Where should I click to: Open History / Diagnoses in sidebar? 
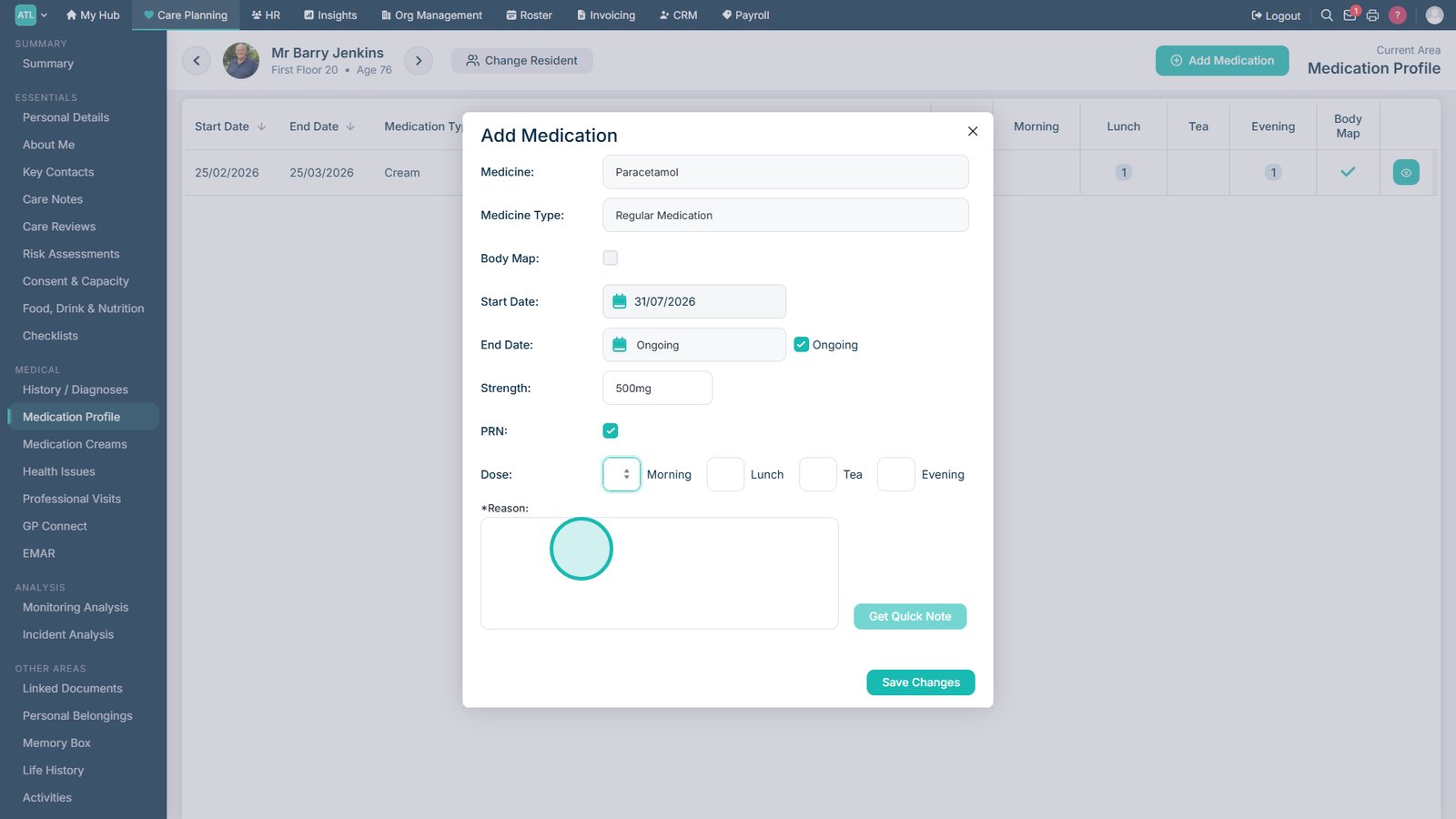pyautogui.click(x=76, y=389)
